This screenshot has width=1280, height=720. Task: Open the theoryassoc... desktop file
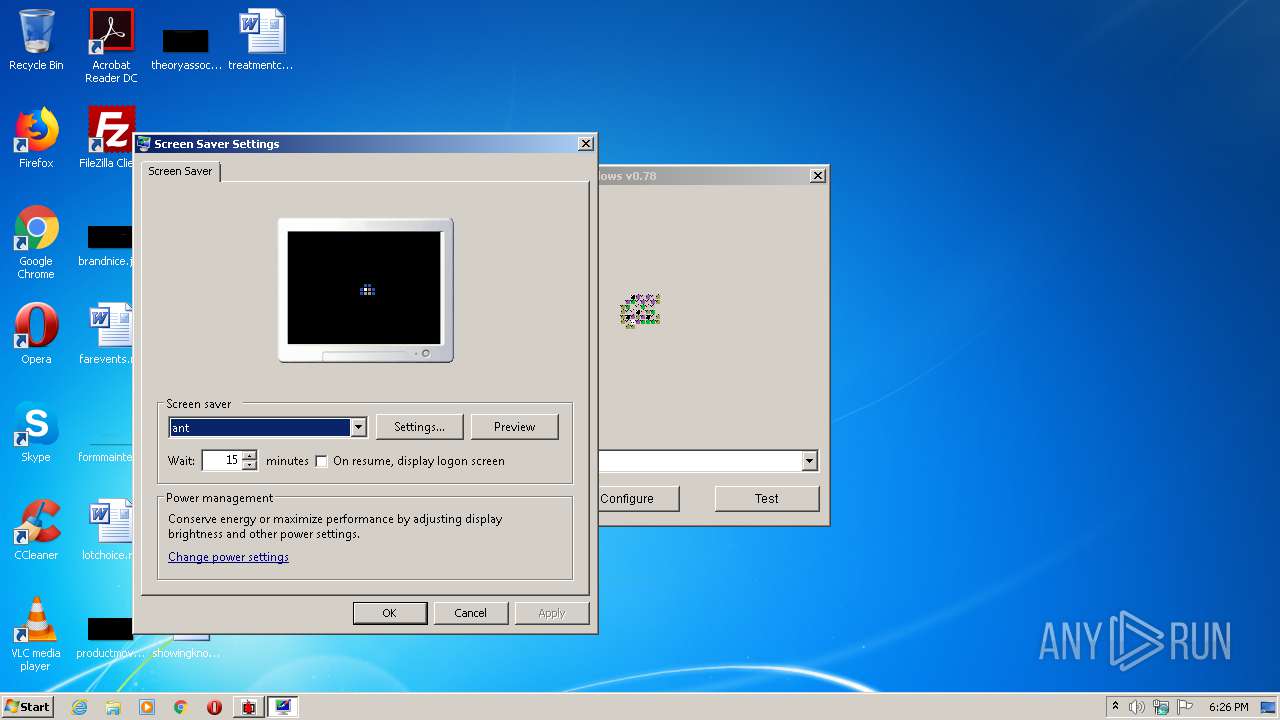tap(186, 46)
